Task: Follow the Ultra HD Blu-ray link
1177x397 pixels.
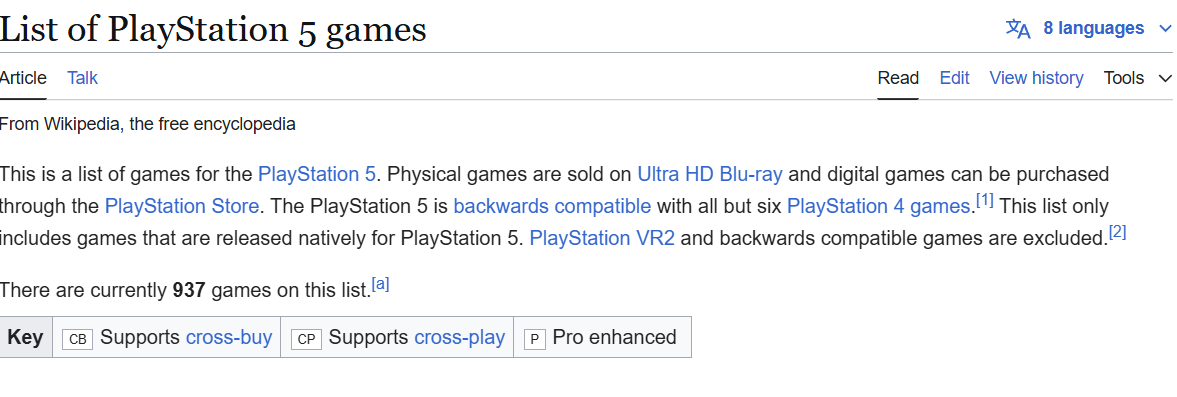Action: 710,175
